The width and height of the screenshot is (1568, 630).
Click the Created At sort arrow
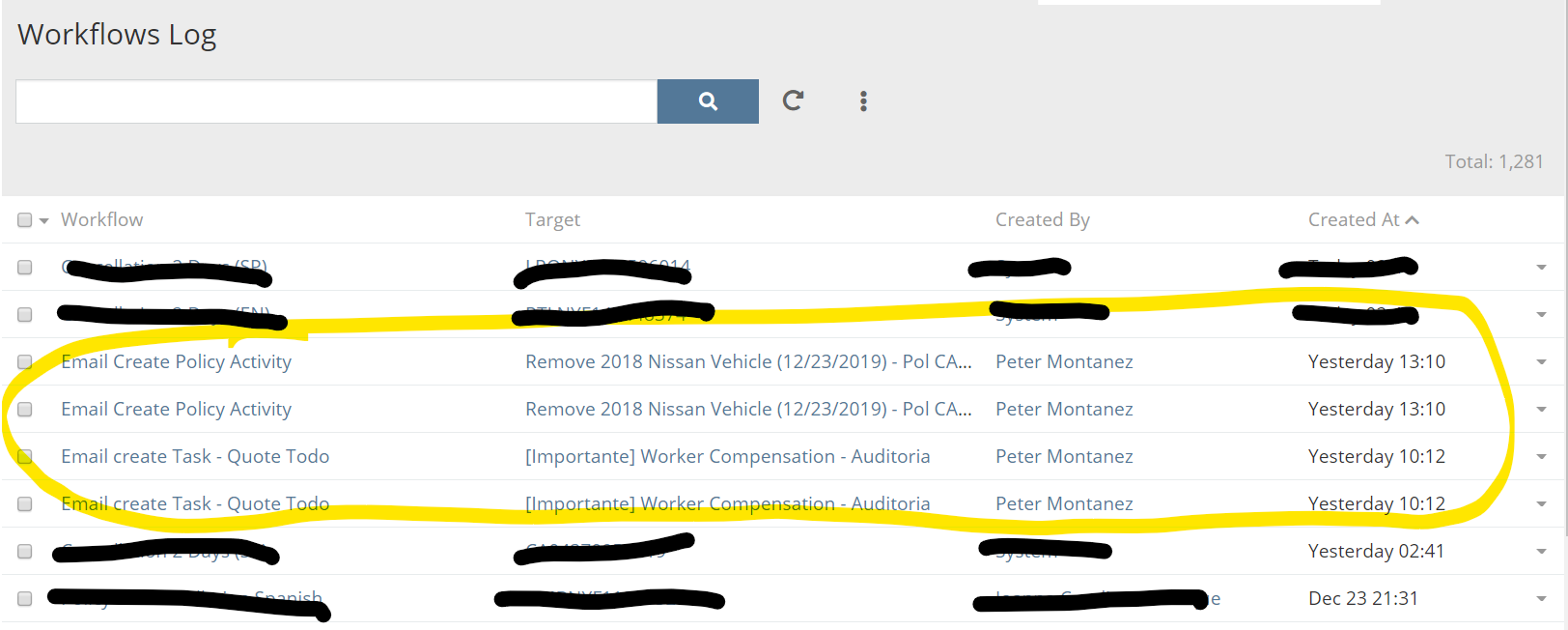pyautogui.click(x=1412, y=220)
